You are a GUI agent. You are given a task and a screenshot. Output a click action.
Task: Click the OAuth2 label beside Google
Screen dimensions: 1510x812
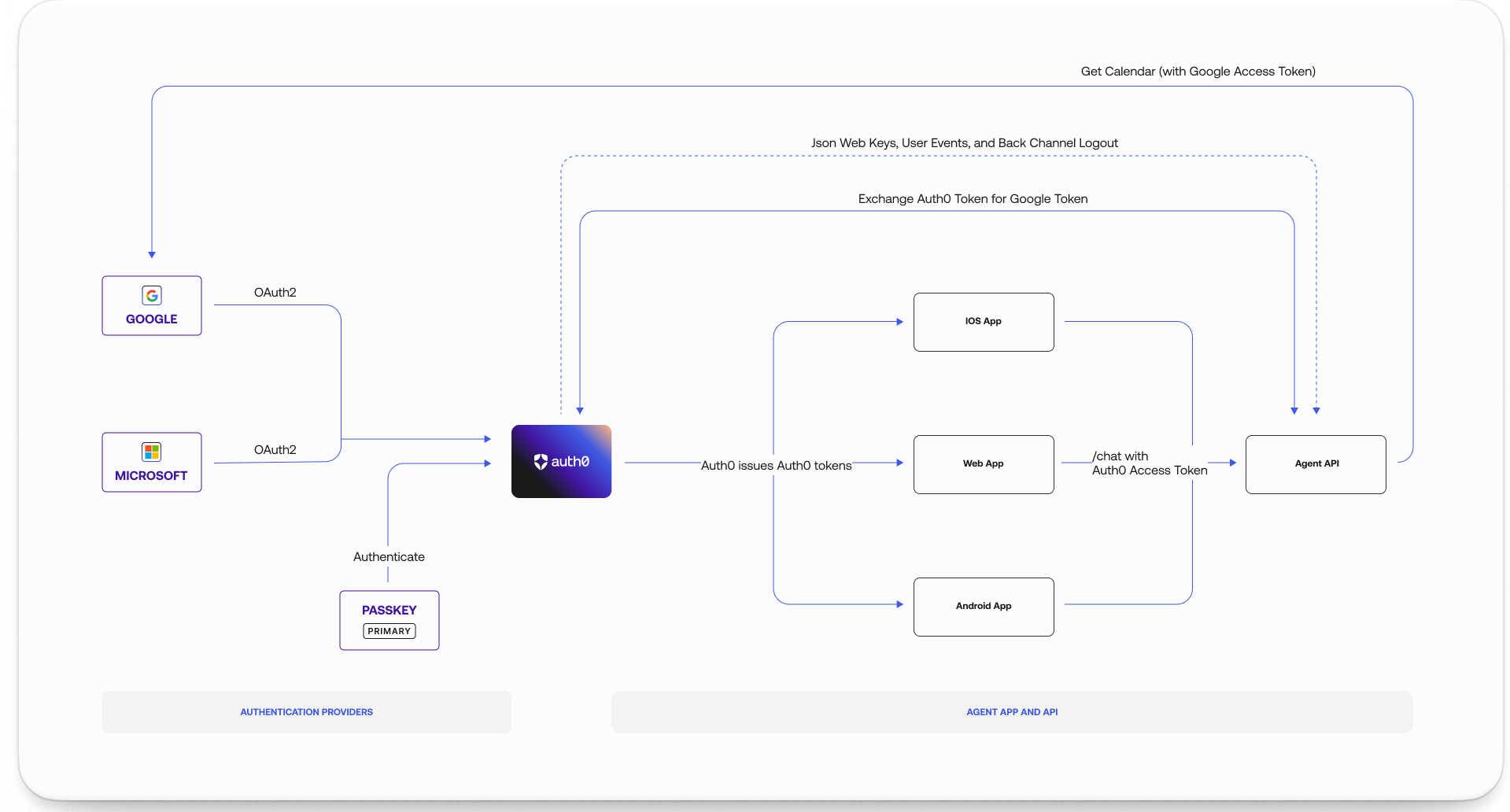[275, 293]
